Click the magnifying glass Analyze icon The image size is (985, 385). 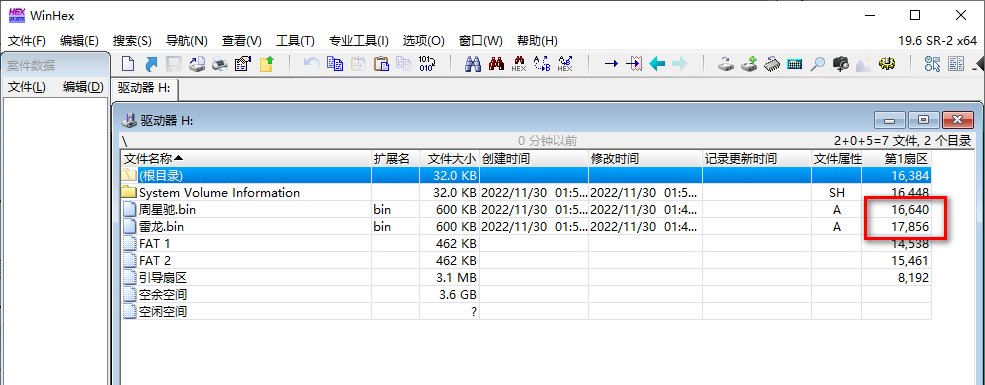[x=817, y=63]
